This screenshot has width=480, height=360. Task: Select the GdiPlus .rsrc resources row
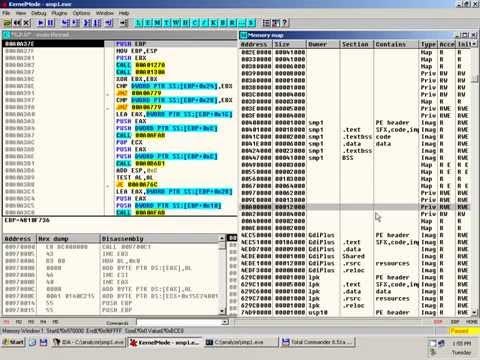pyautogui.click(x=355, y=263)
